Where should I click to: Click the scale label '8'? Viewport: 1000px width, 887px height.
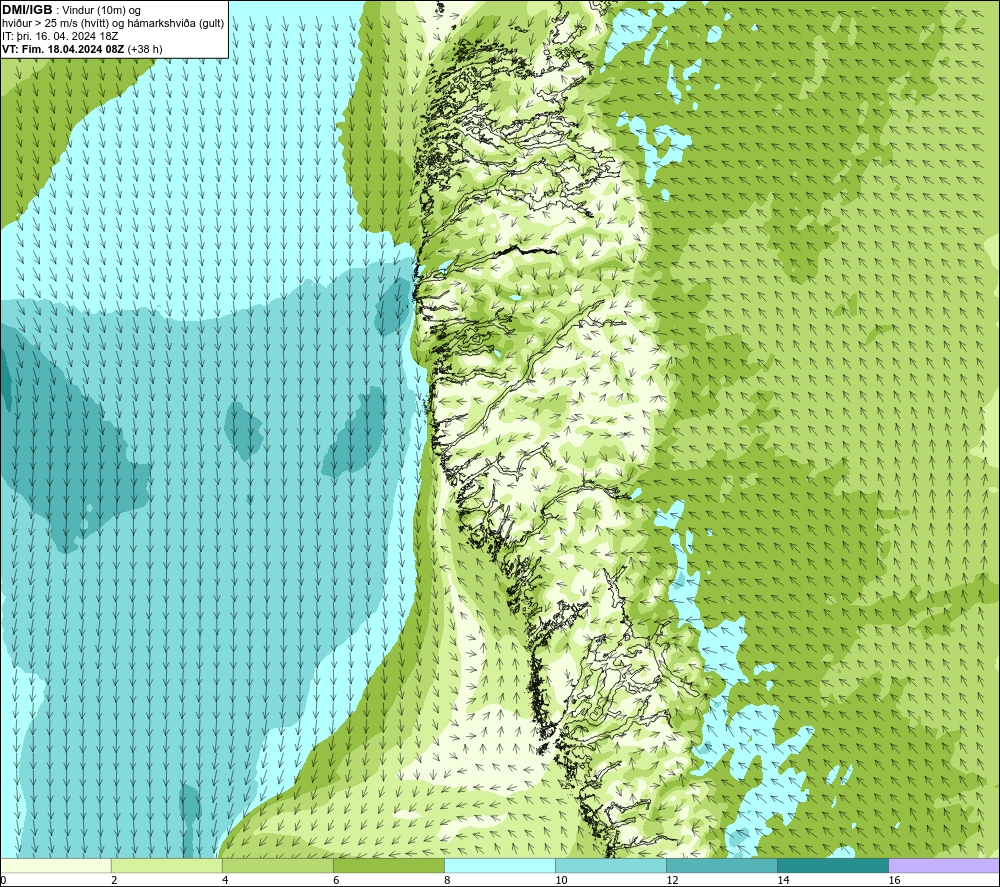pyautogui.click(x=447, y=881)
